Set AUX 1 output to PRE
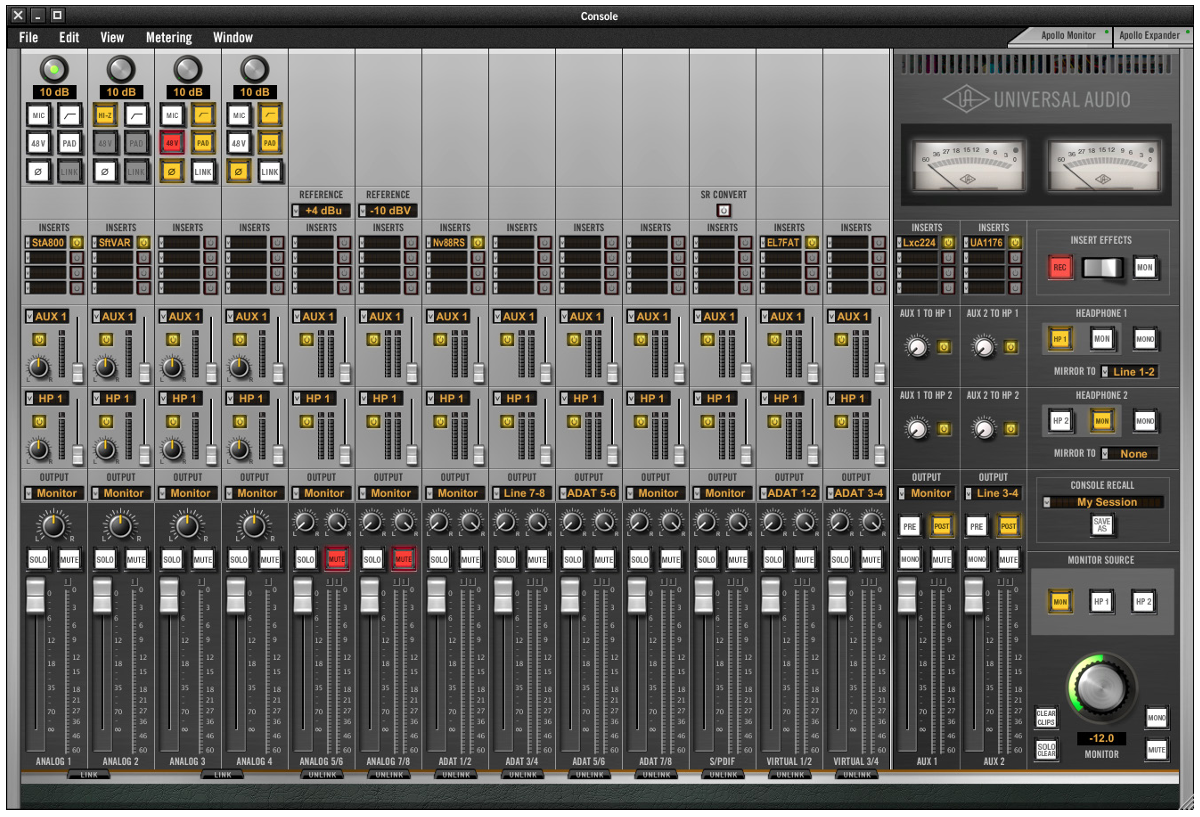1200x817 pixels. [x=910, y=526]
